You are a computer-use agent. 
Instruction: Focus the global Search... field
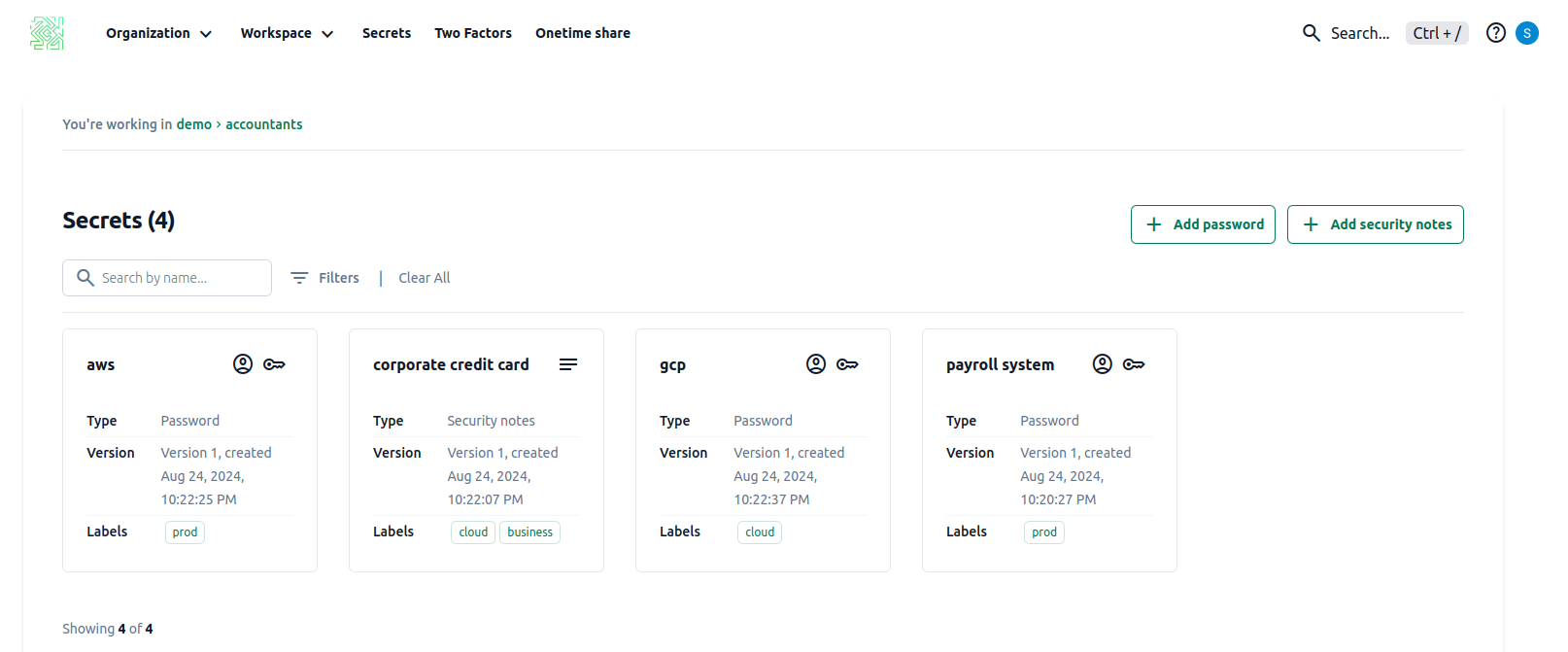tap(1360, 33)
